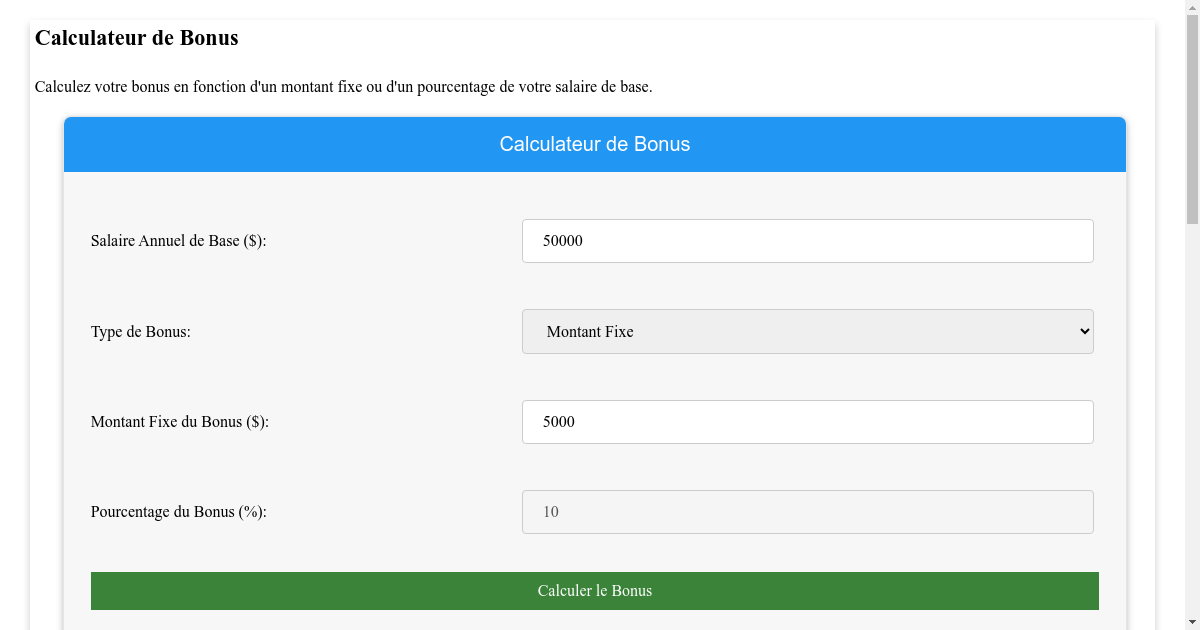
Task: Click the scrollbar up arrow
Action: [1191, 8]
